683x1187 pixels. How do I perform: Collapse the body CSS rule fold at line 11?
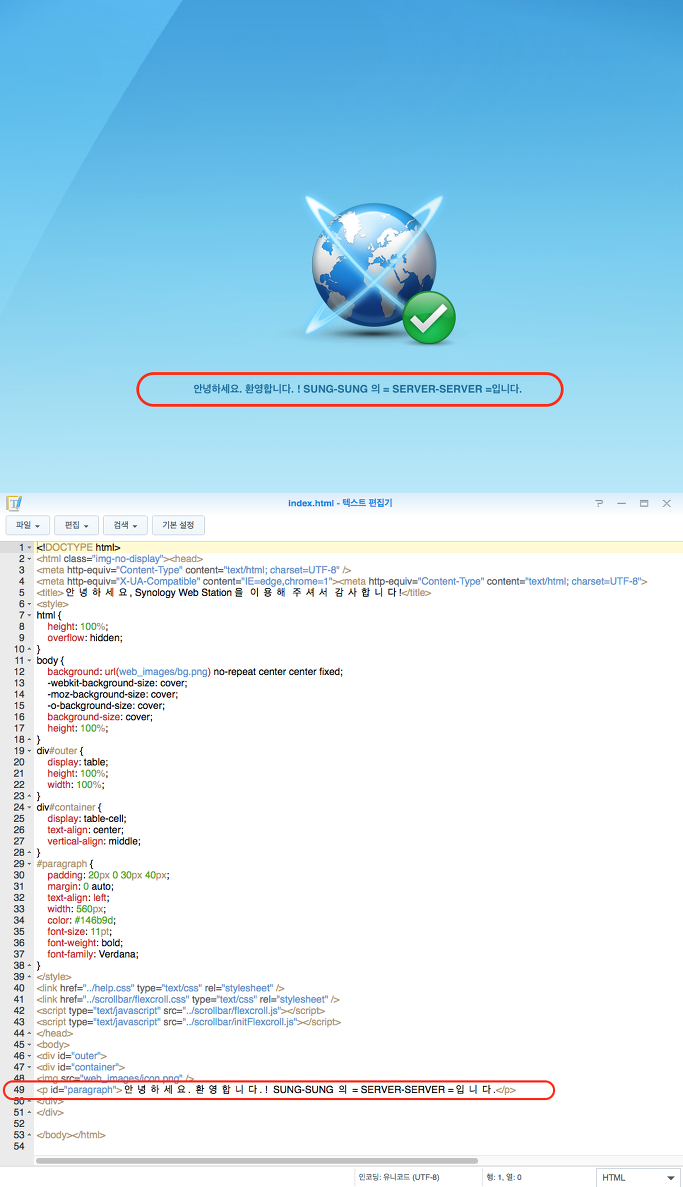coord(30,661)
